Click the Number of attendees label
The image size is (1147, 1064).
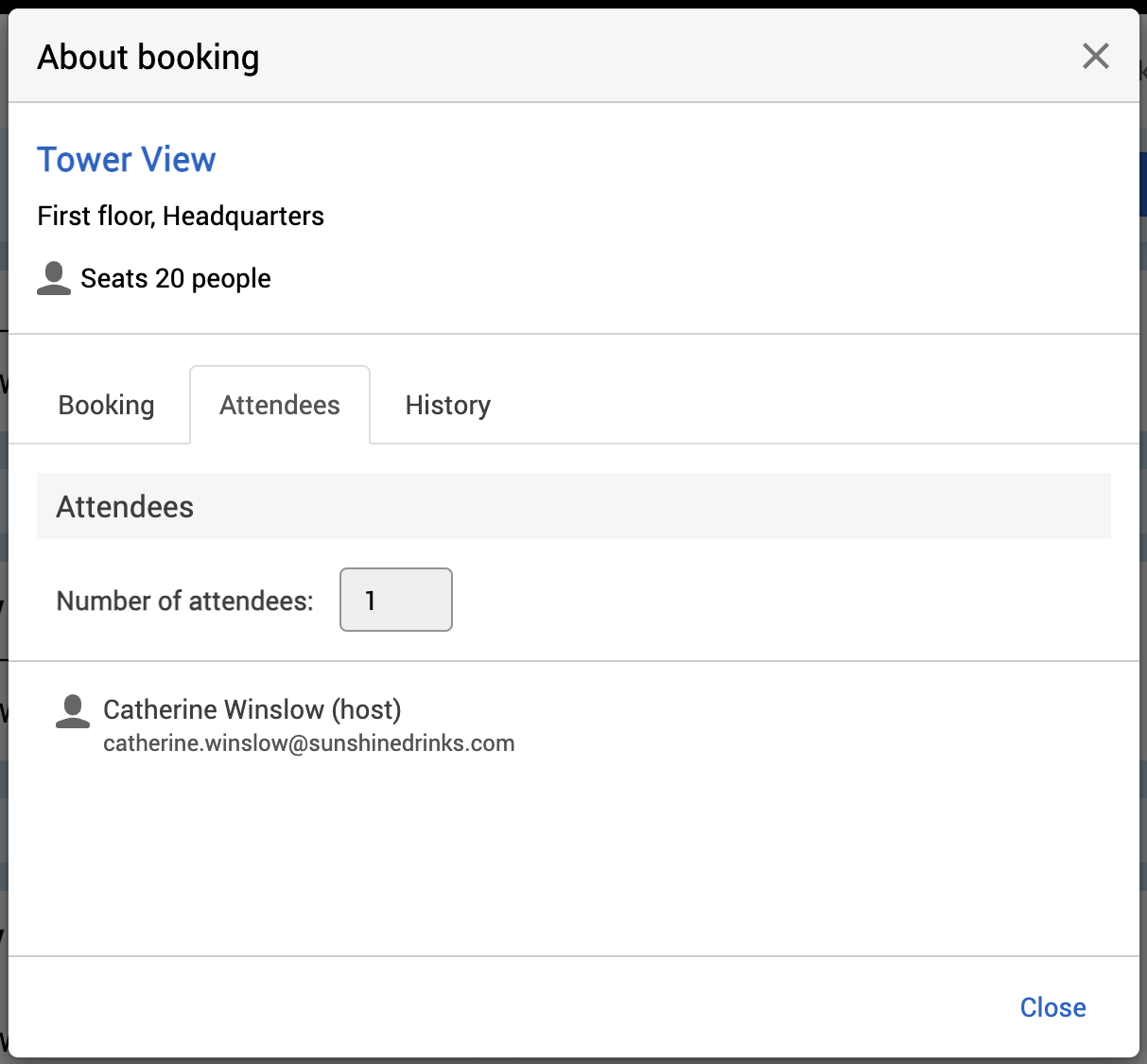click(x=184, y=601)
